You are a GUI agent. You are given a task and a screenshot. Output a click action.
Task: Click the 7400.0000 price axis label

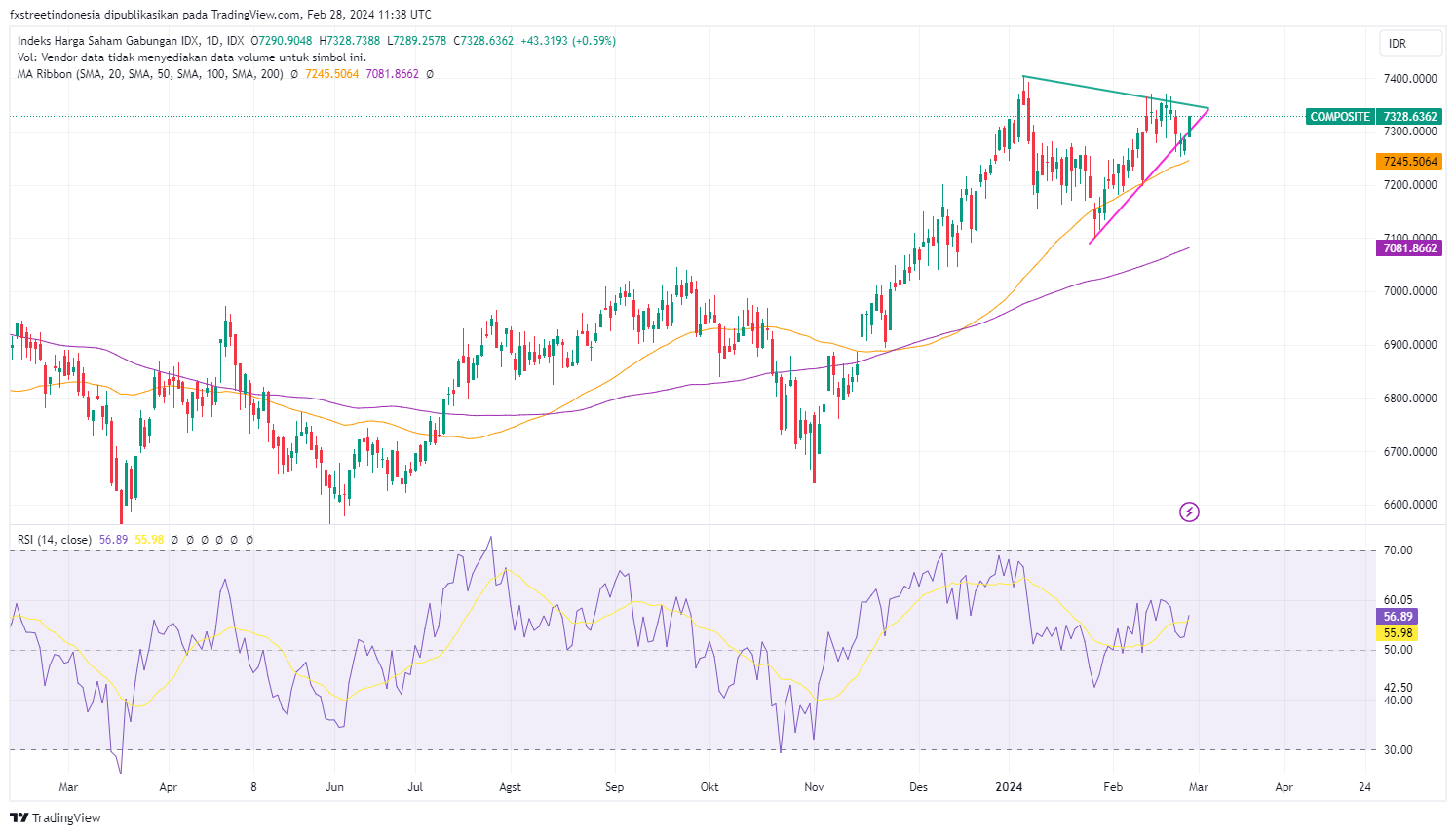click(x=1410, y=79)
